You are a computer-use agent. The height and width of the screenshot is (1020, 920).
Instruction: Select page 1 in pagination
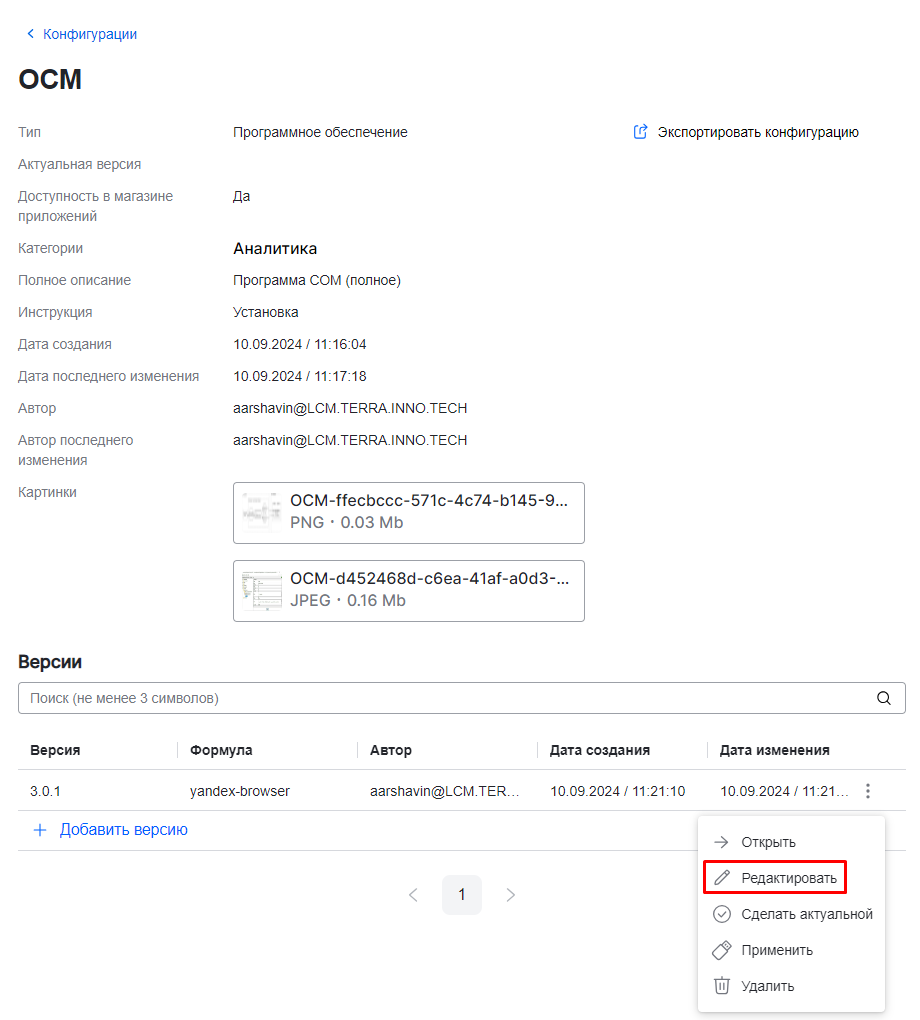[461, 895]
